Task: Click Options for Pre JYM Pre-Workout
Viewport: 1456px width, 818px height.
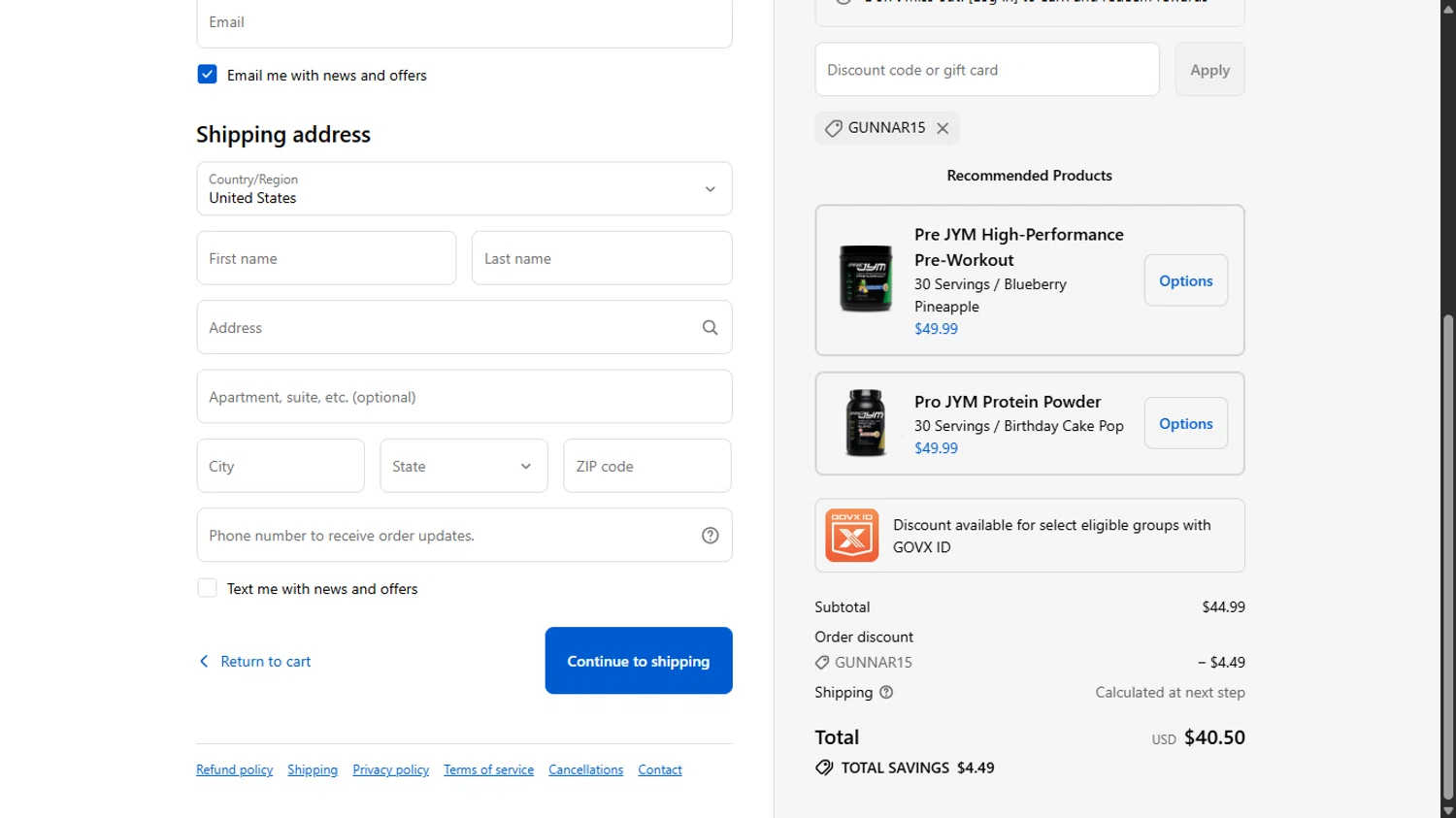Action: (1186, 280)
